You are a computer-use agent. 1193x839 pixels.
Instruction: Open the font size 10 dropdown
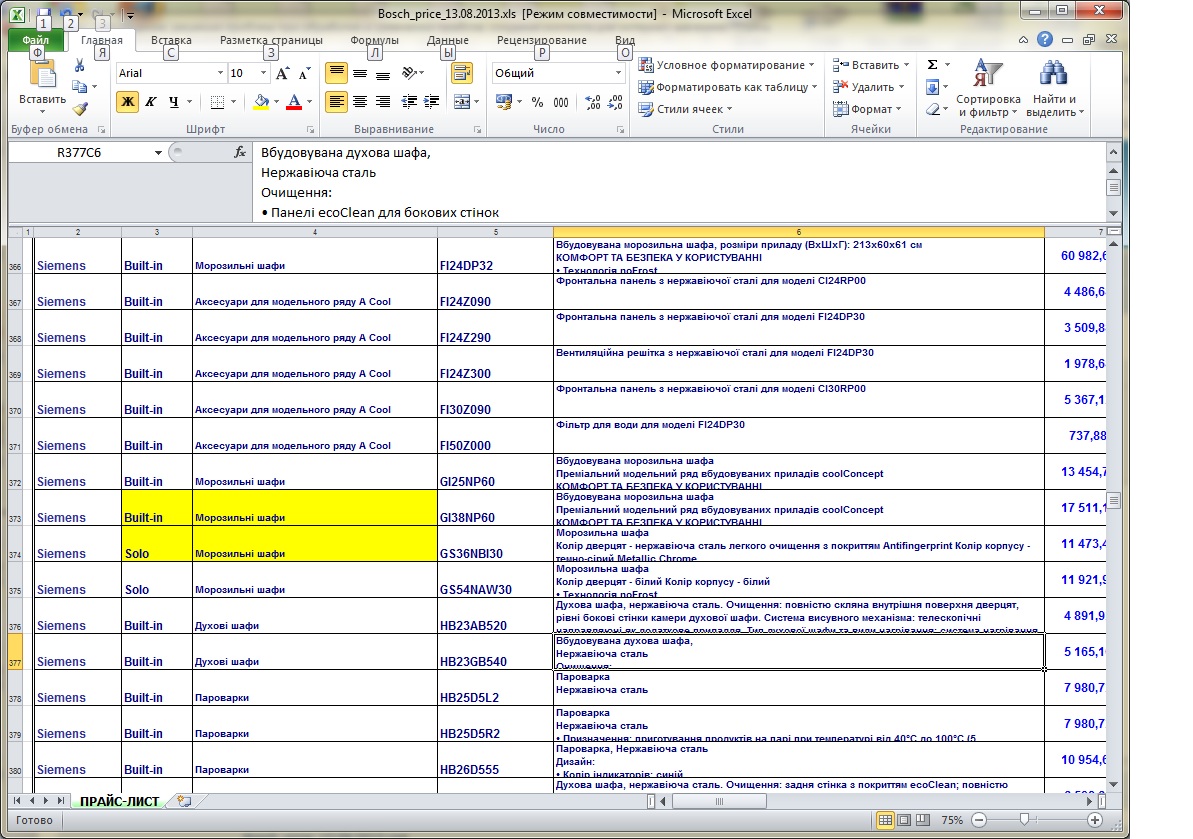pyautogui.click(x=263, y=73)
